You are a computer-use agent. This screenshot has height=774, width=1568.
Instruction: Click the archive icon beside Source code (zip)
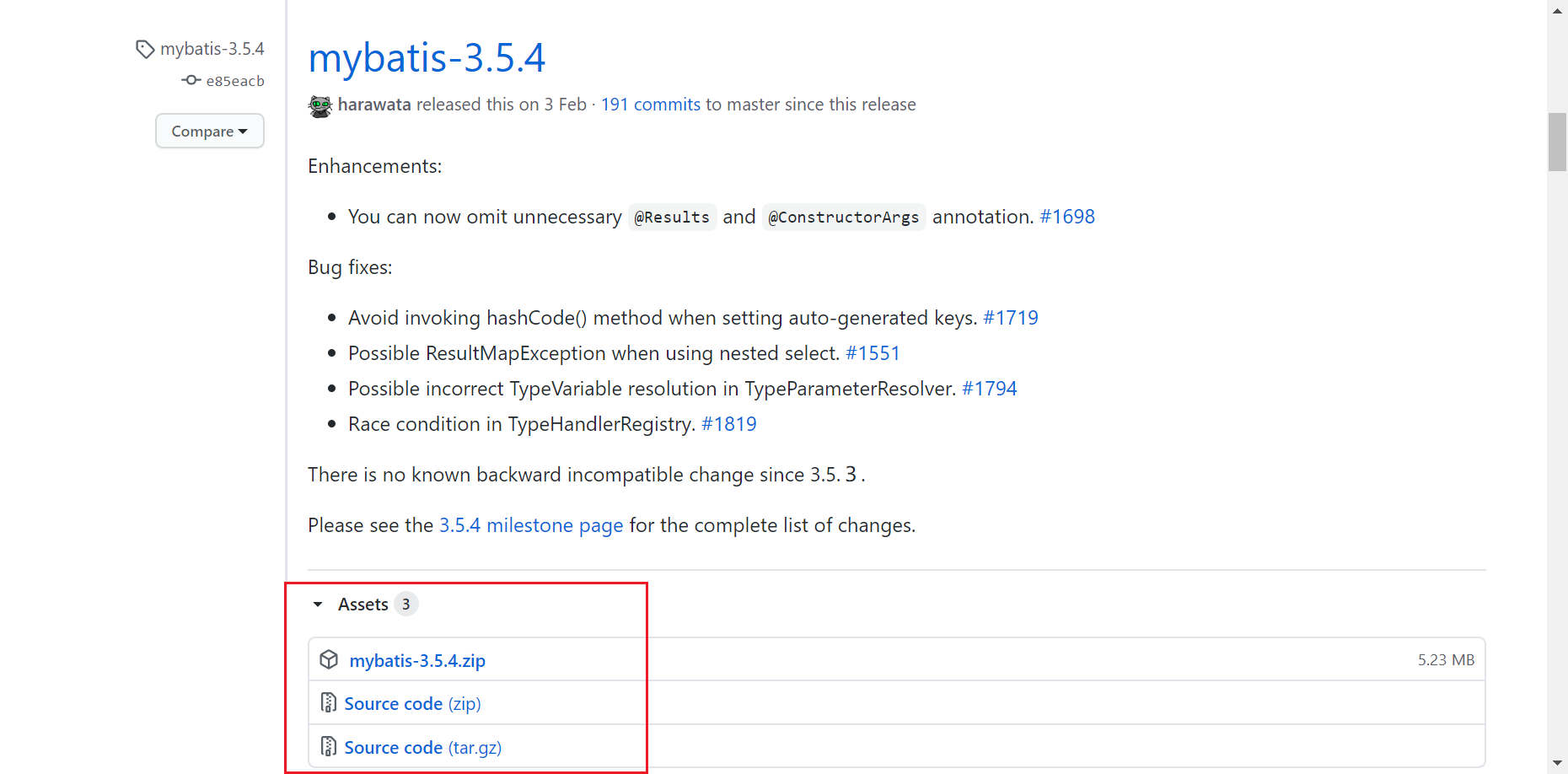click(329, 702)
